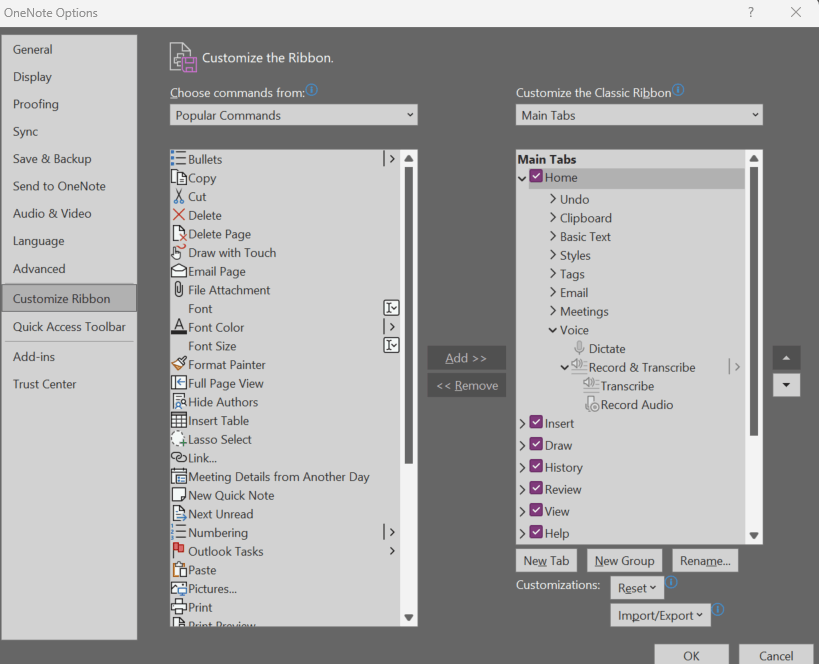Select the New Quick Note icon
Screen dimensions: 819x664
pos(179,494)
